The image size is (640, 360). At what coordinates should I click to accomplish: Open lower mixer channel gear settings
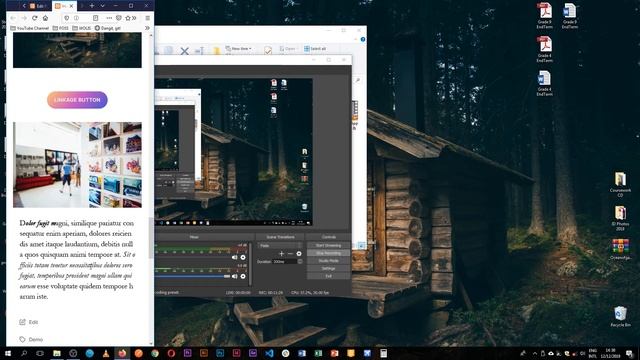coord(243,276)
